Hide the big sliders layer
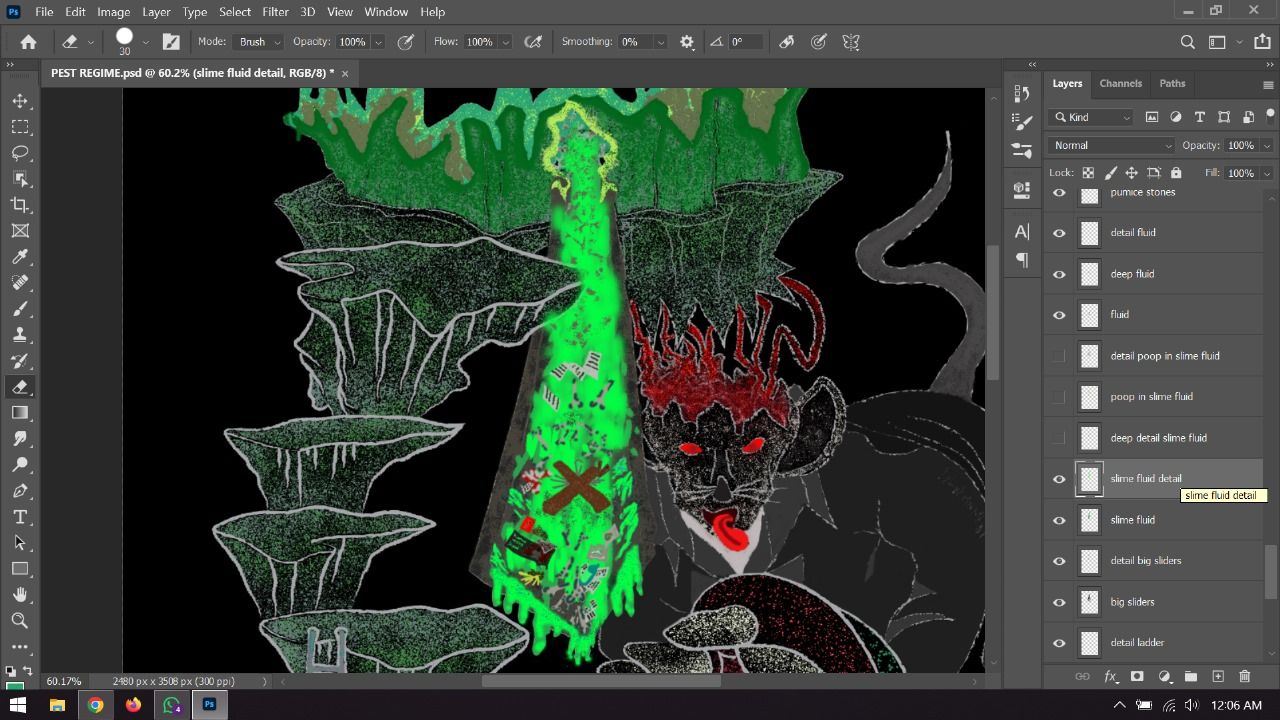Screen dimensions: 1280x720 pos(1059,602)
